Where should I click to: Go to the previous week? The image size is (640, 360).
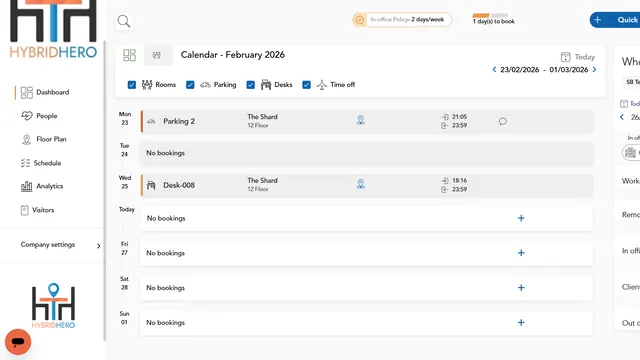(x=494, y=69)
